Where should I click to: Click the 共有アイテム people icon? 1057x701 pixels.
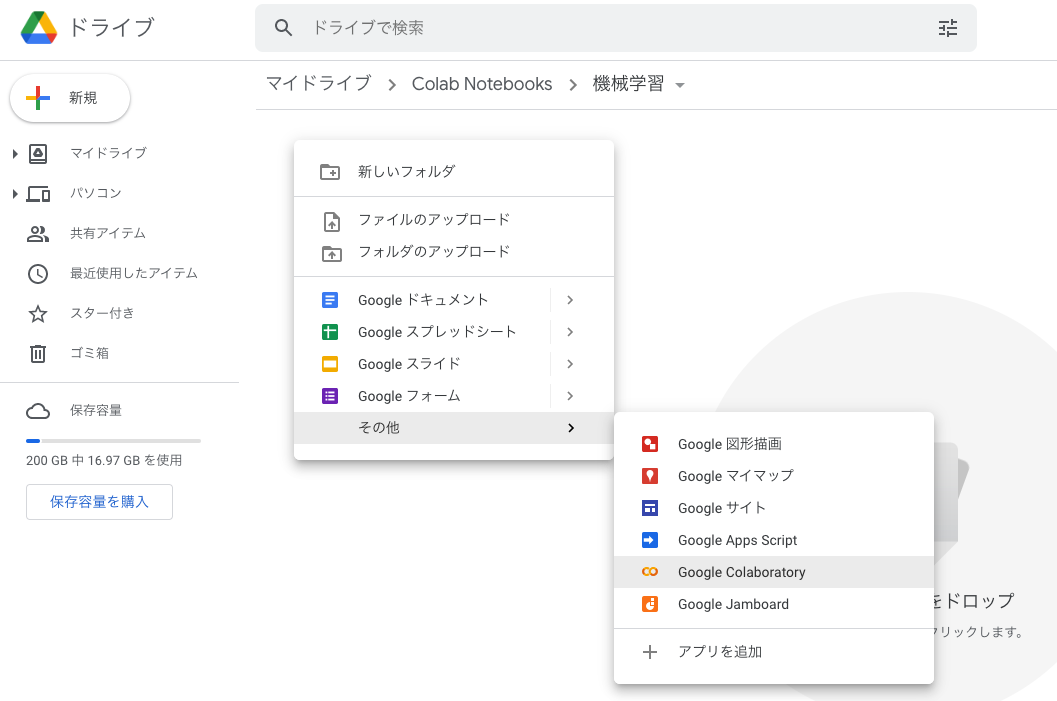point(38,234)
